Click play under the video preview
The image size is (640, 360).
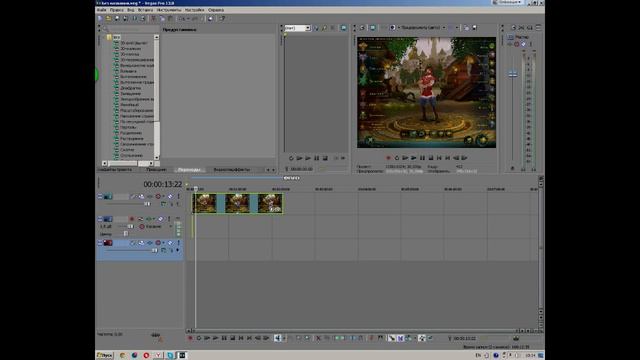(x=413, y=158)
